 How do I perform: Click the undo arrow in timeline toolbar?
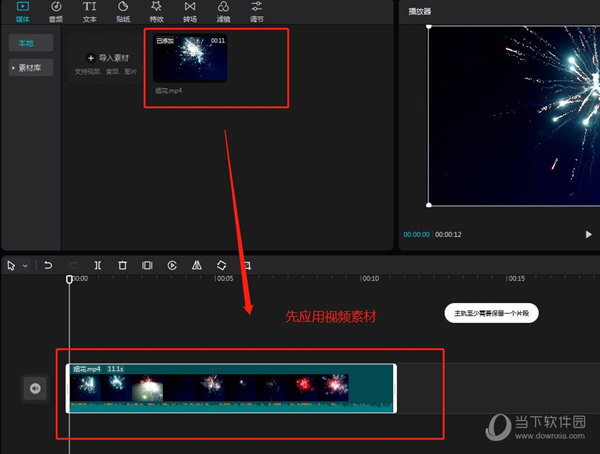pyautogui.click(x=48, y=265)
